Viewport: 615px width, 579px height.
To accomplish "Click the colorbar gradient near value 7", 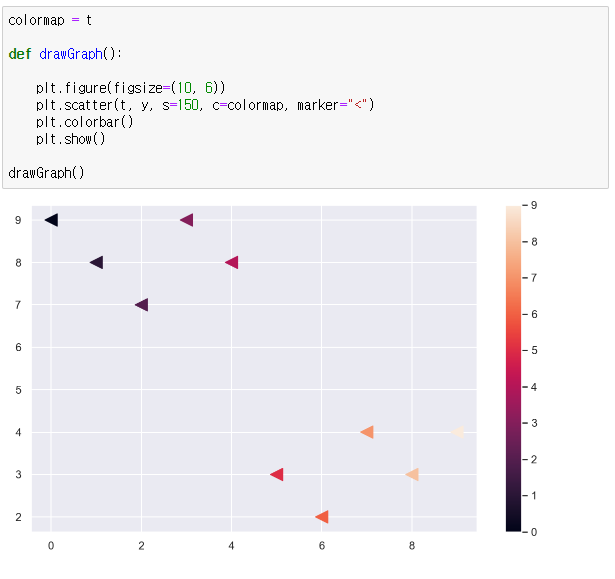I will pyautogui.click(x=513, y=278).
